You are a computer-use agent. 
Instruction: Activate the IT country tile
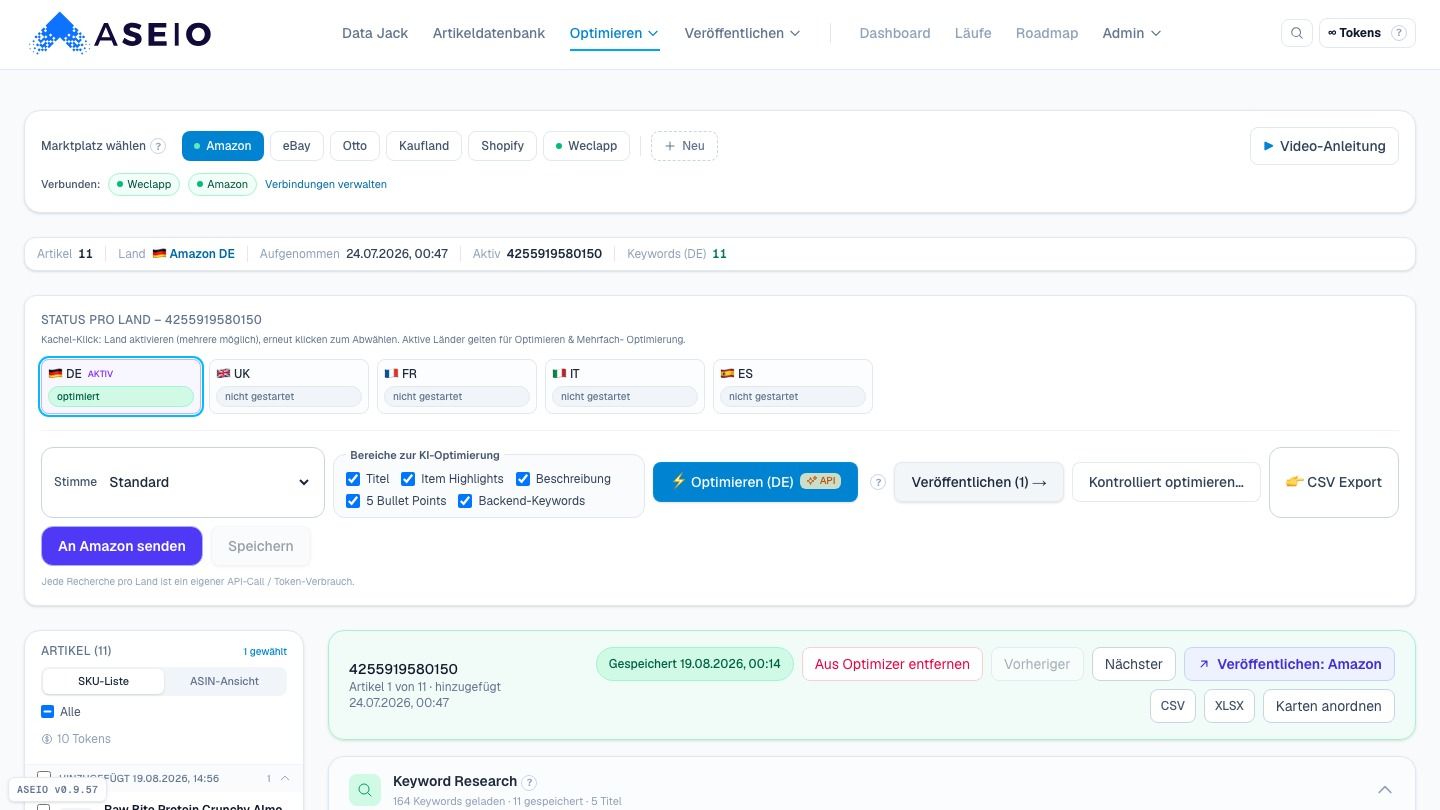pyautogui.click(x=625, y=386)
